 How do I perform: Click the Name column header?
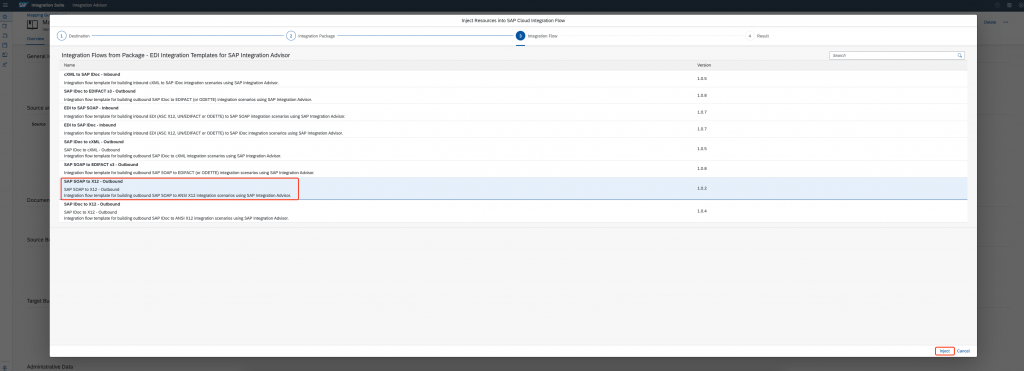point(69,65)
